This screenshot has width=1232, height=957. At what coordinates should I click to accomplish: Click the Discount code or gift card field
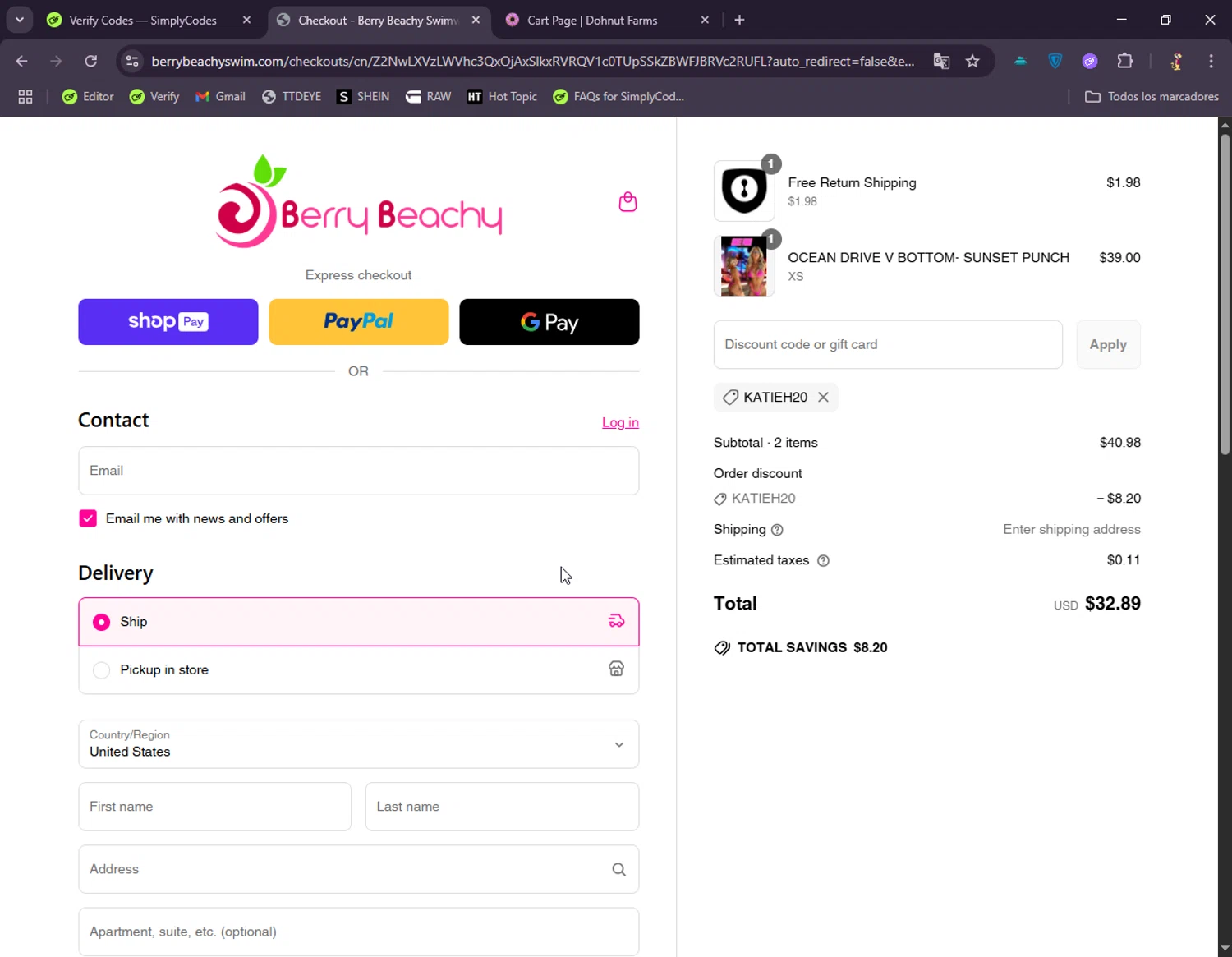[888, 345]
